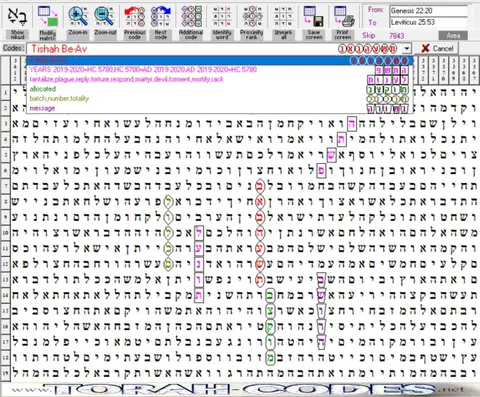Collapse the Codes dropdown with arrow button
Viewport: 480px width, 397px height.
[x=407, y=49]
